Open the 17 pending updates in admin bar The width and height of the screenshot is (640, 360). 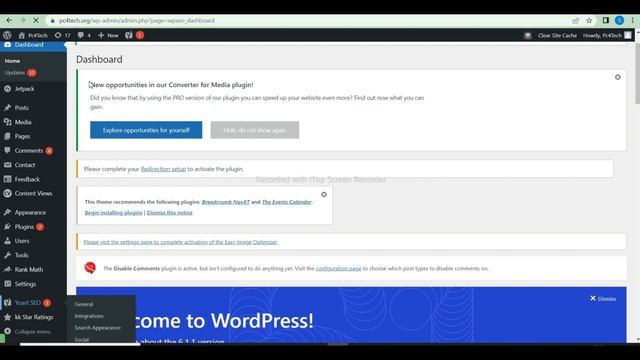pyautogui.click(x=62, y=36)
